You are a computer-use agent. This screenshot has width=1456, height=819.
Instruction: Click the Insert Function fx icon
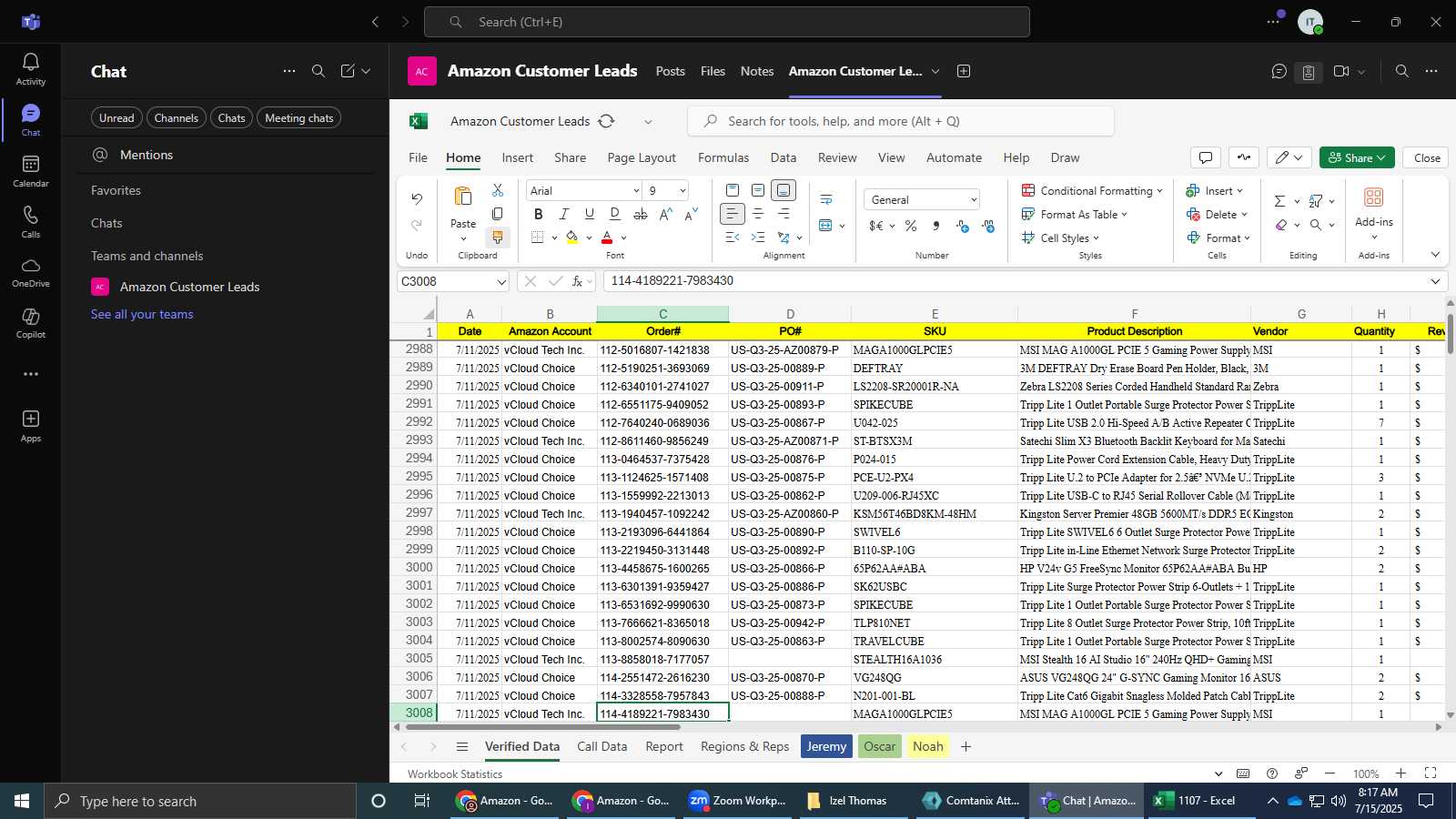tap(577, 281)
